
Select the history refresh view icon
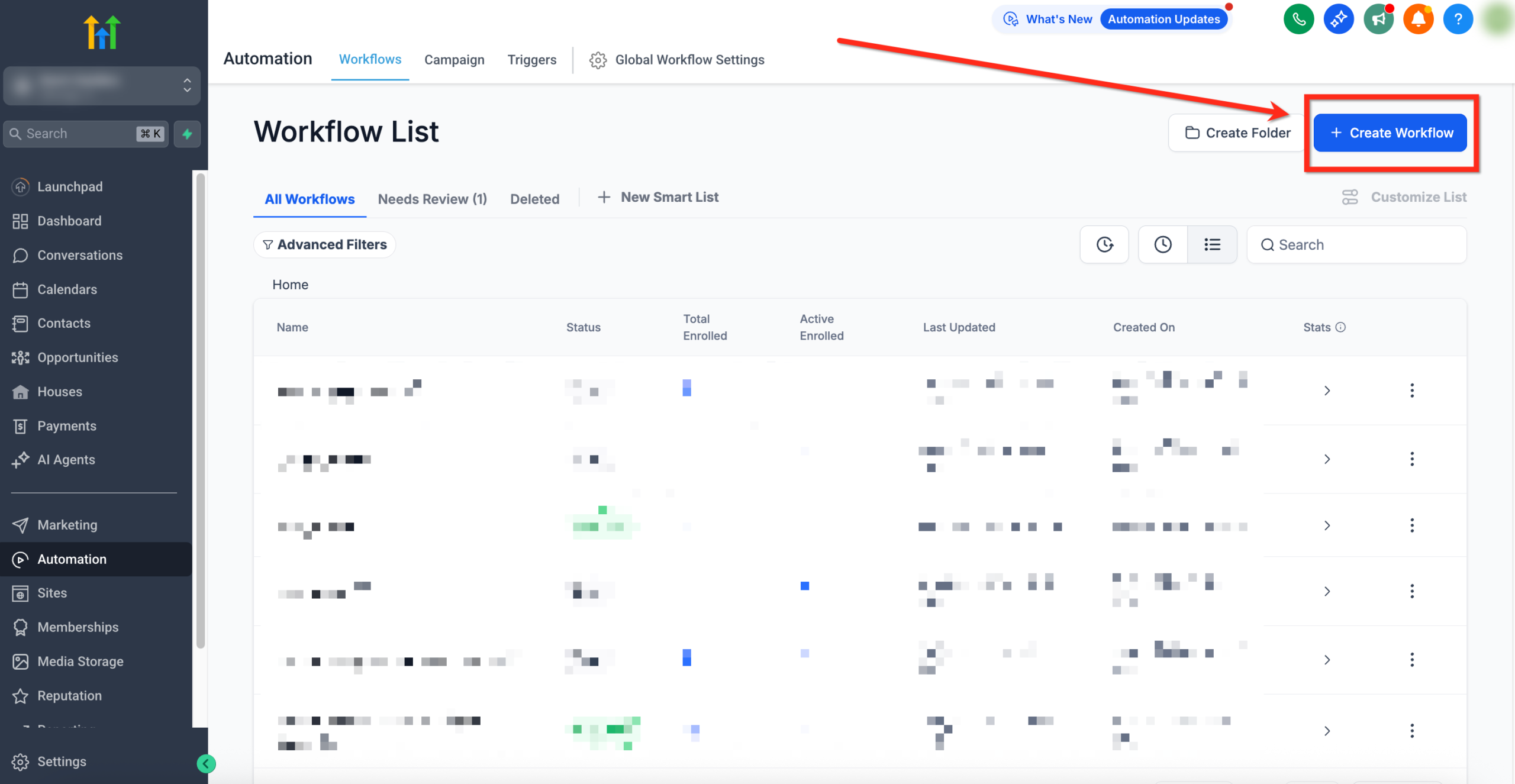click(x=1104, y=244)
